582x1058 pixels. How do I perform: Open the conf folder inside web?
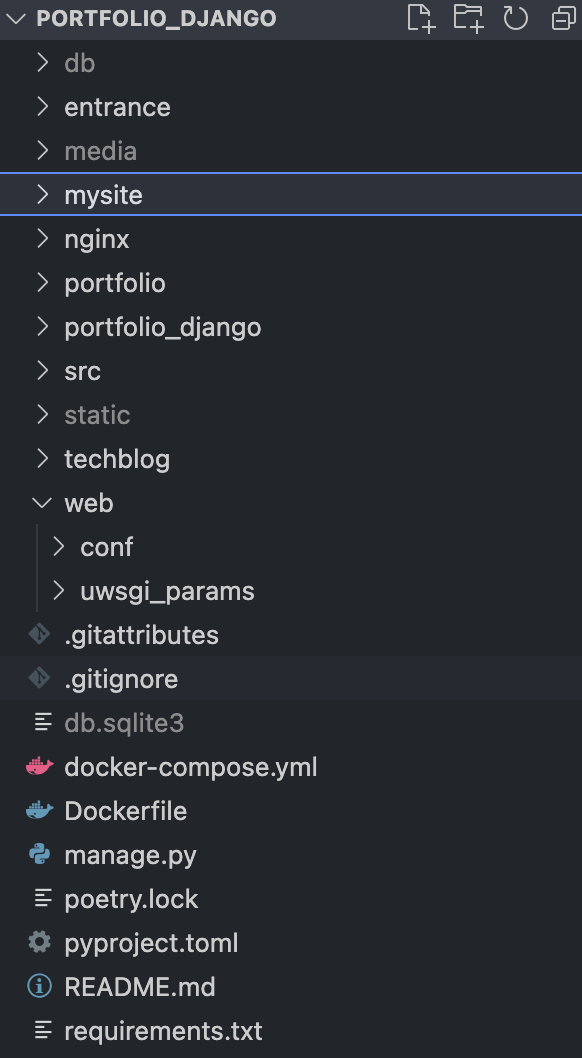[106, 546]
